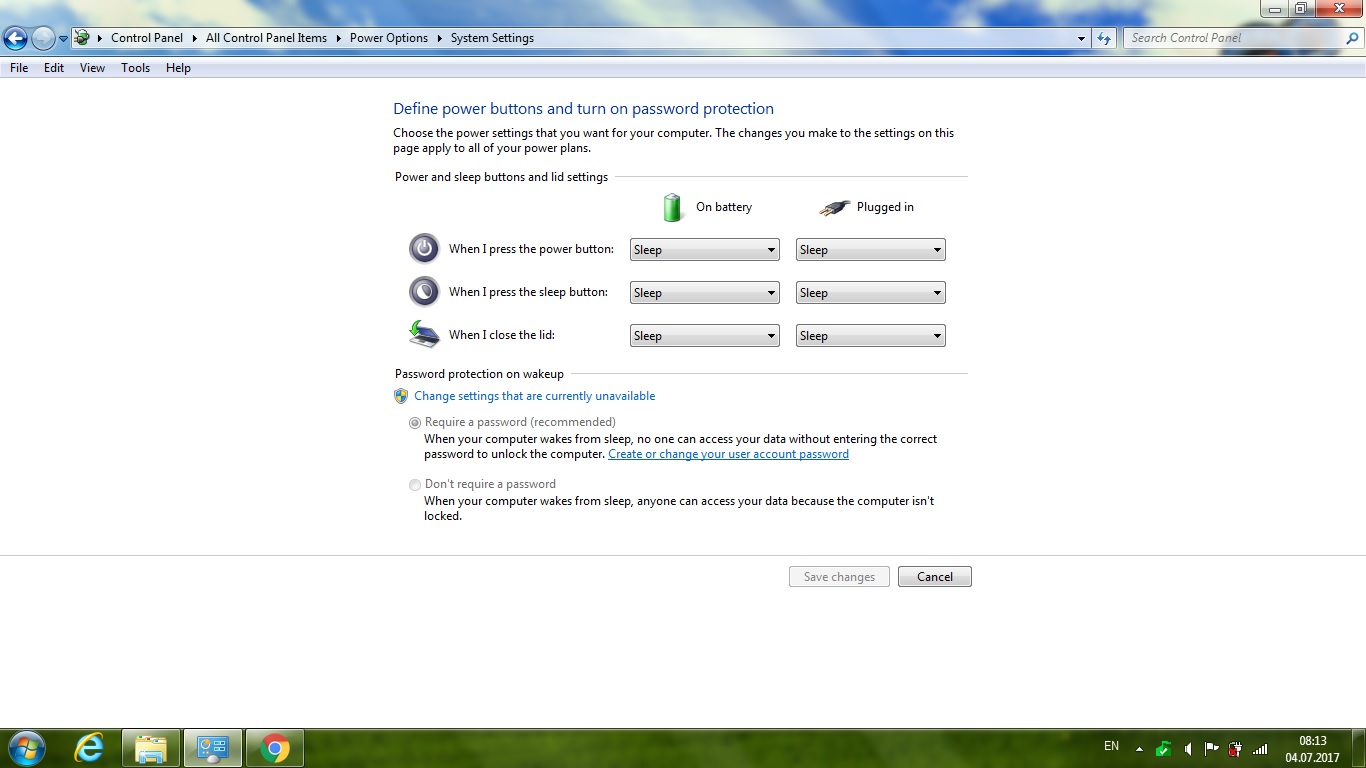Go to Power Options breadcrumb

(x=389, y=38)
